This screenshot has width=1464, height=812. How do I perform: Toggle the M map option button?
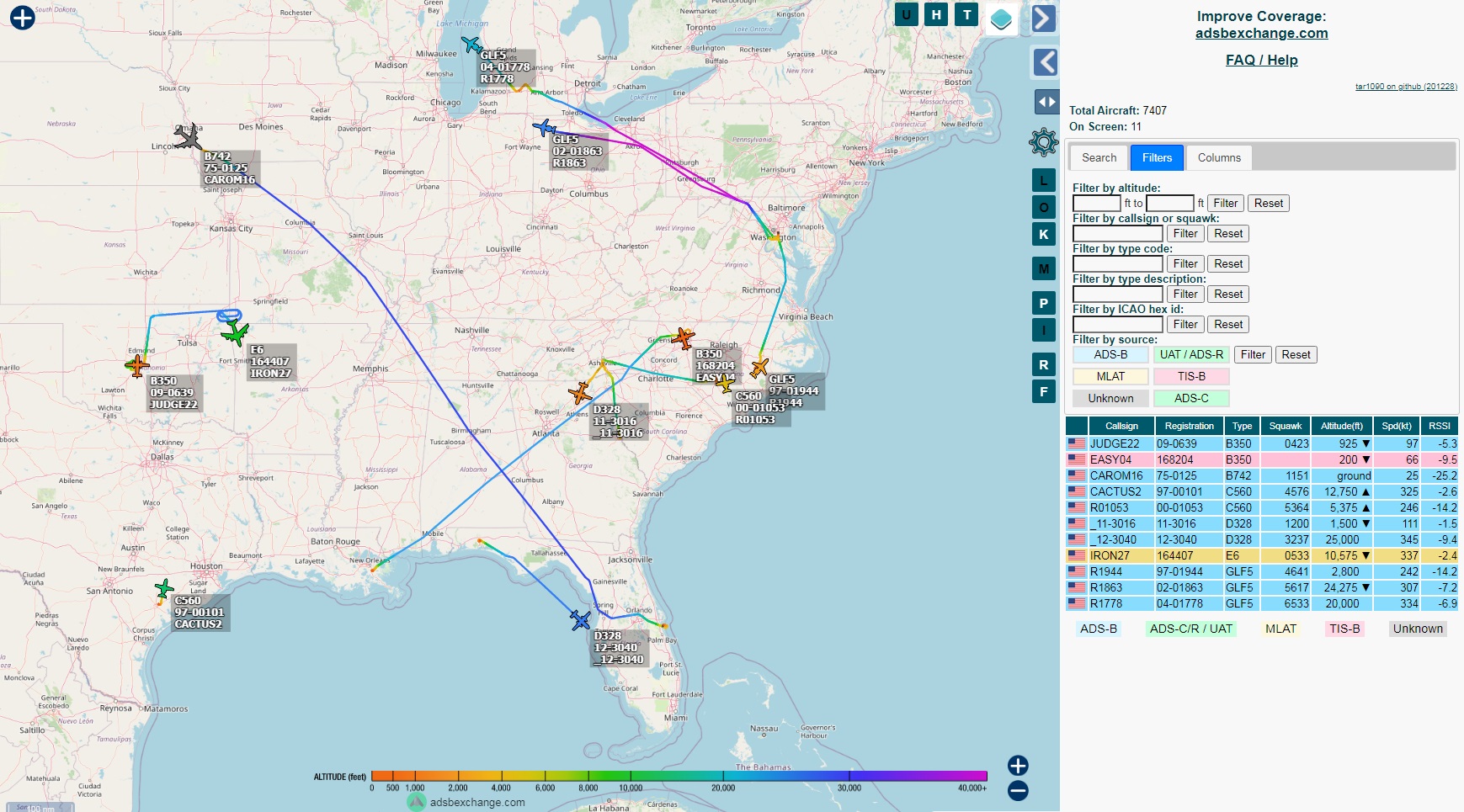point(1044,268)
